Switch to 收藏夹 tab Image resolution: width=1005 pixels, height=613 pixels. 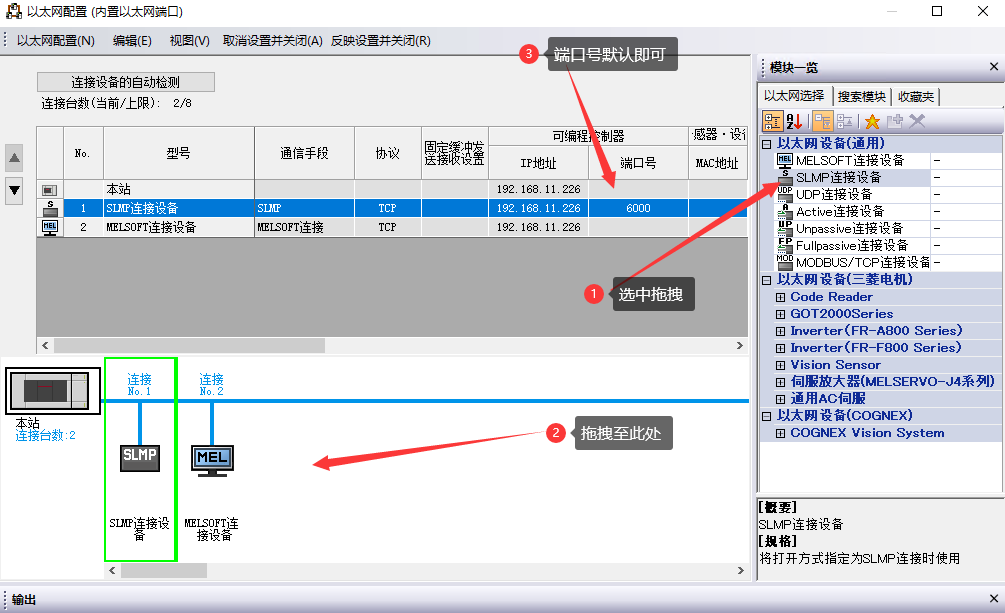pos(916,96)
